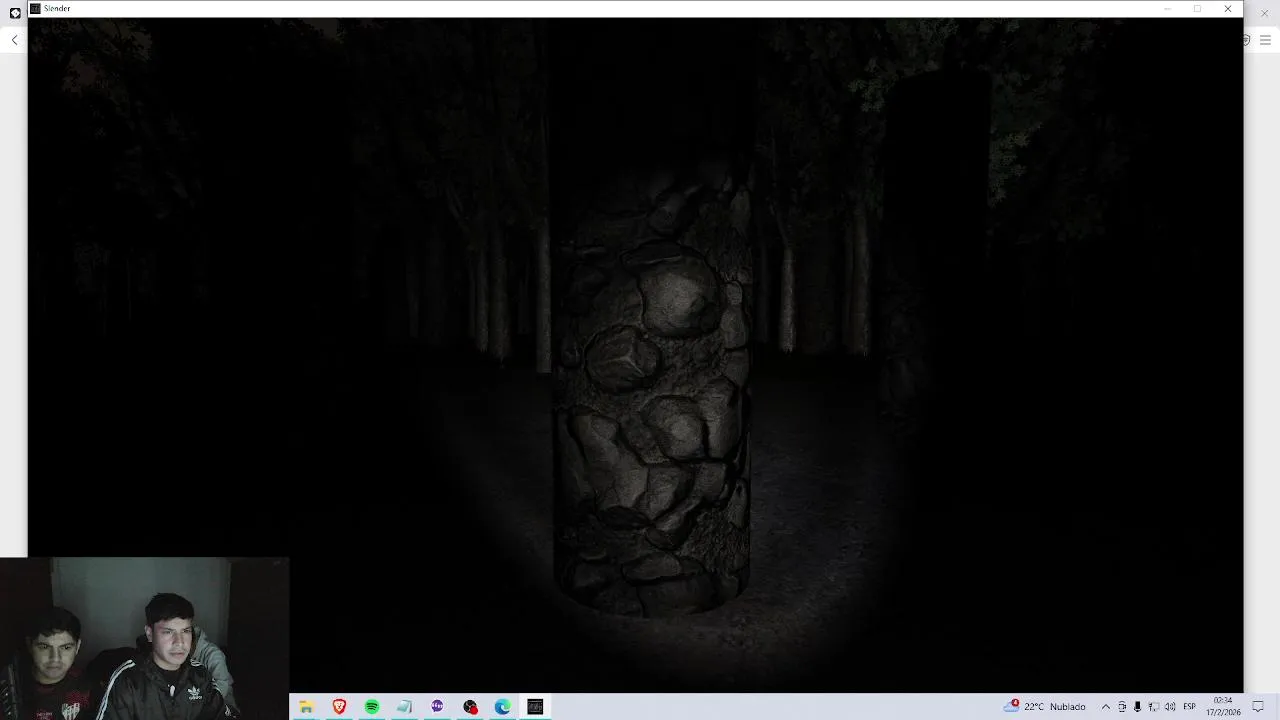Image resolution: width=1280 pixels, height=720 pixels.
Task: Switch the ESP input language indicator
Action: click(x=1189, y=707)
